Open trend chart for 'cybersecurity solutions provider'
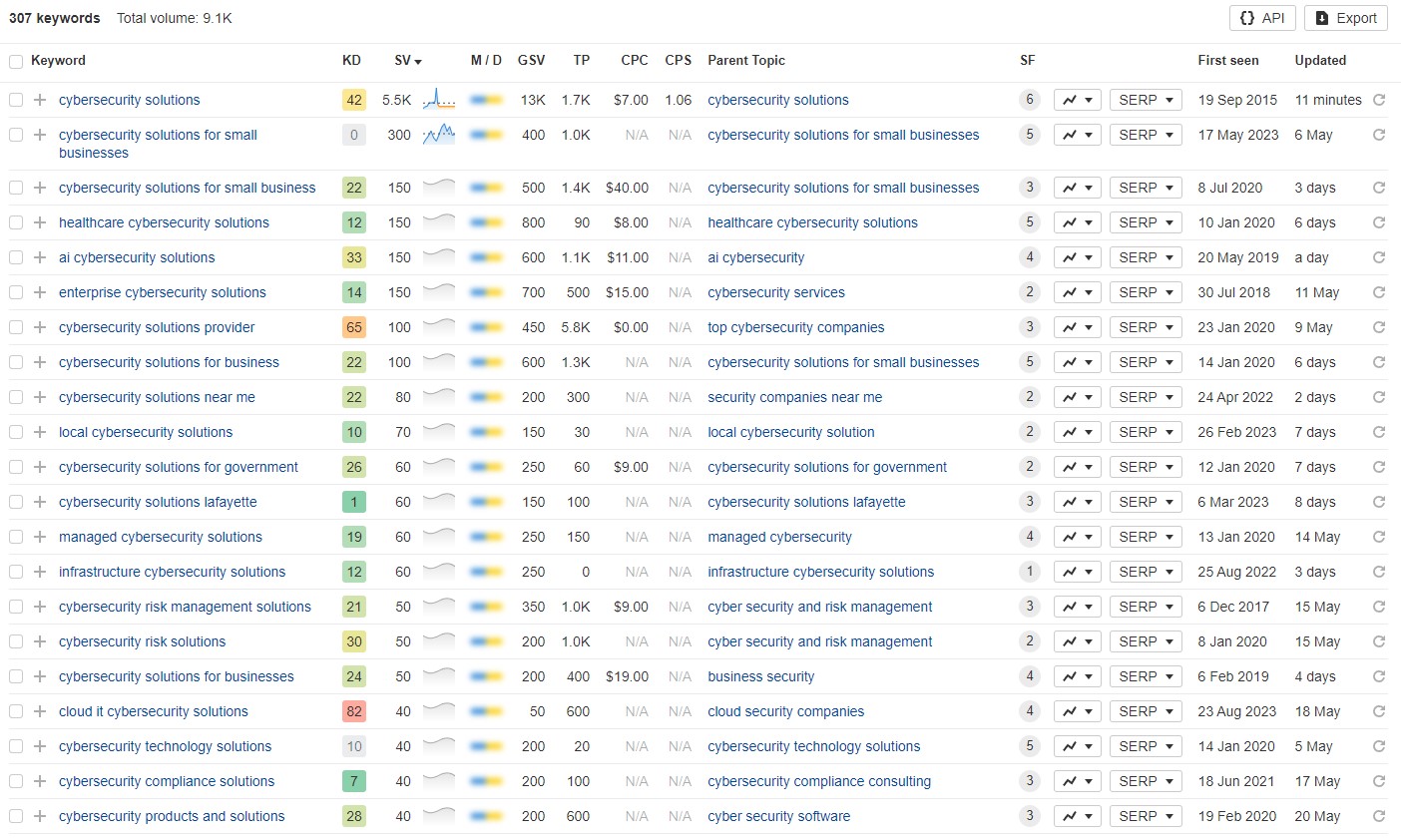 (1077, 327)
